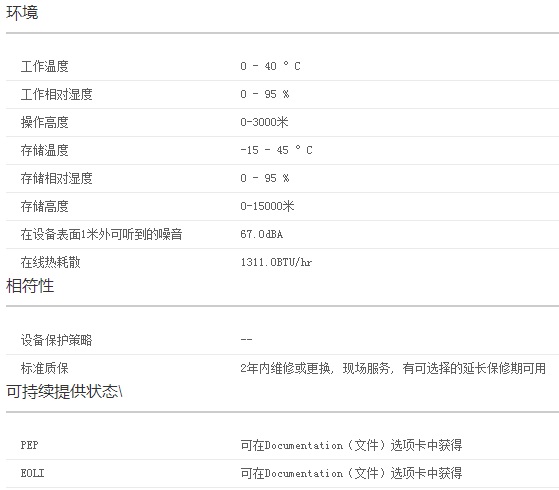Click the EOLI row Documentation text
The width and height of the screenshot is (559, 490).
tap(351, 473)
